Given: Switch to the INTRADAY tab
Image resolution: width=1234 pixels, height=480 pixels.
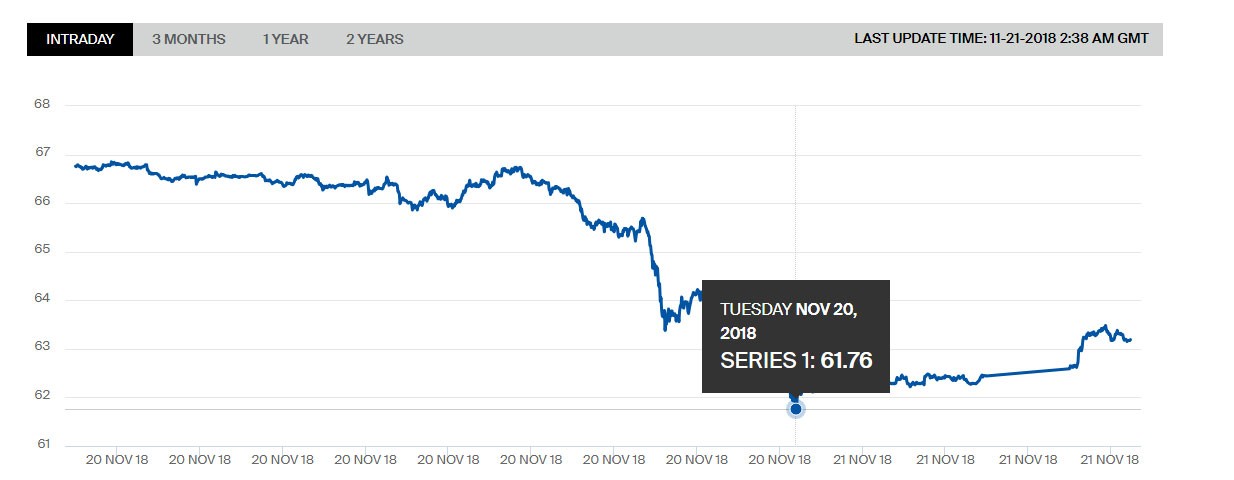Looking at the screenshot, I should pos(80,39).
